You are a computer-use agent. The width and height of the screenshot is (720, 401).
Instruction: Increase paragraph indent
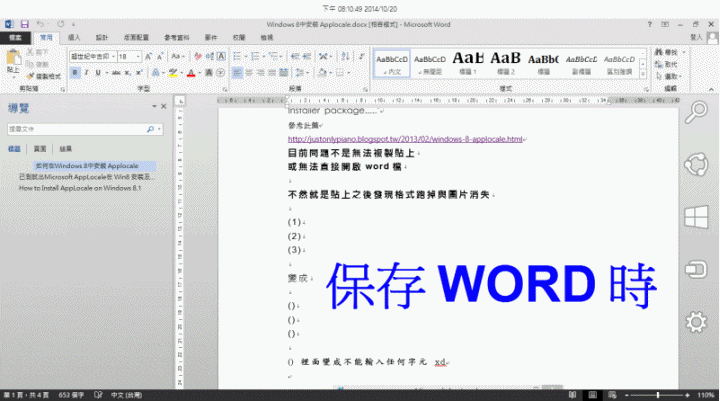click(307, 56)
